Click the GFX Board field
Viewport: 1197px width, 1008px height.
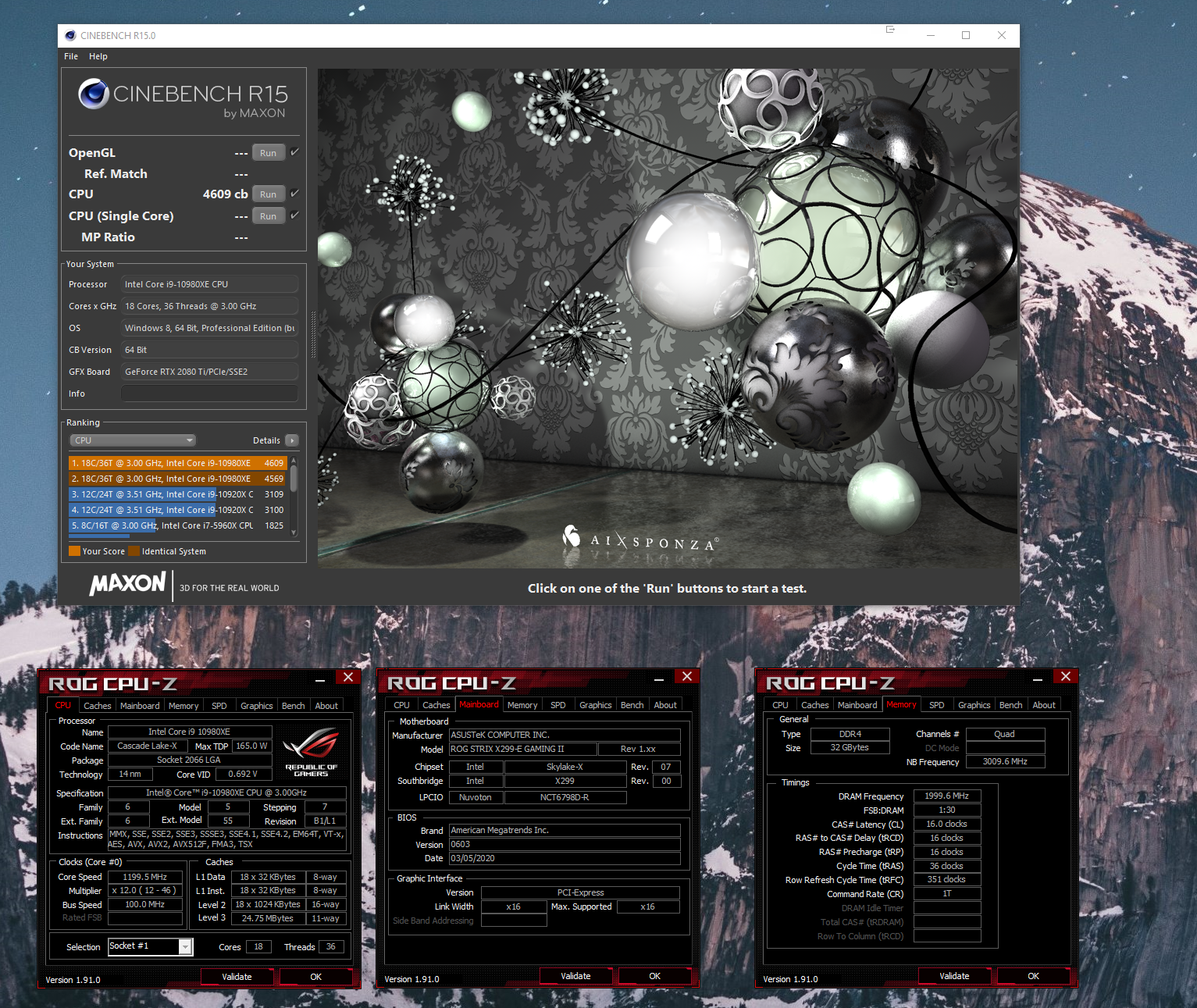pos(209,372)
